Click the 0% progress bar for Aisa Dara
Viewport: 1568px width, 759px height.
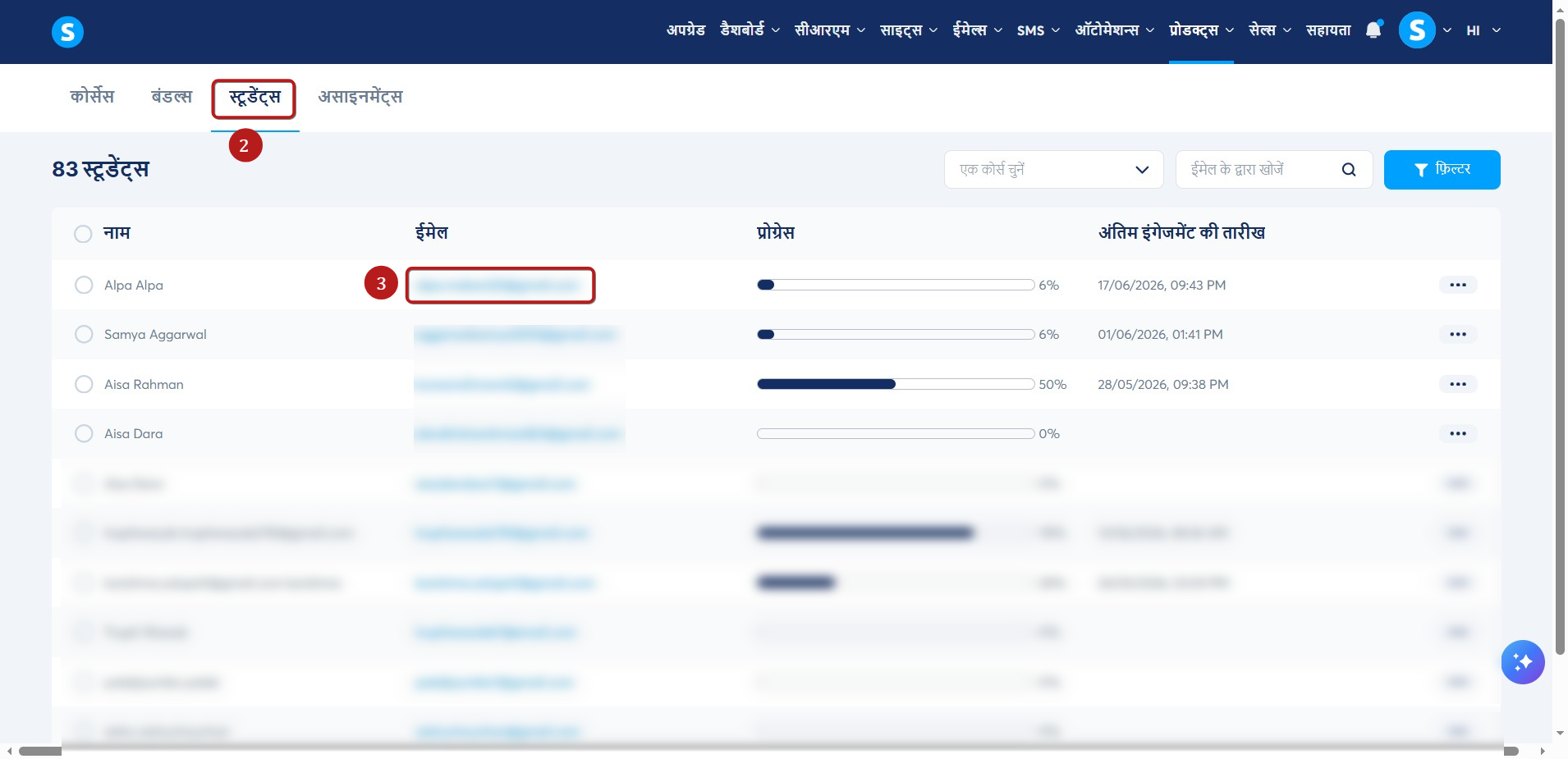click(896, 433)
